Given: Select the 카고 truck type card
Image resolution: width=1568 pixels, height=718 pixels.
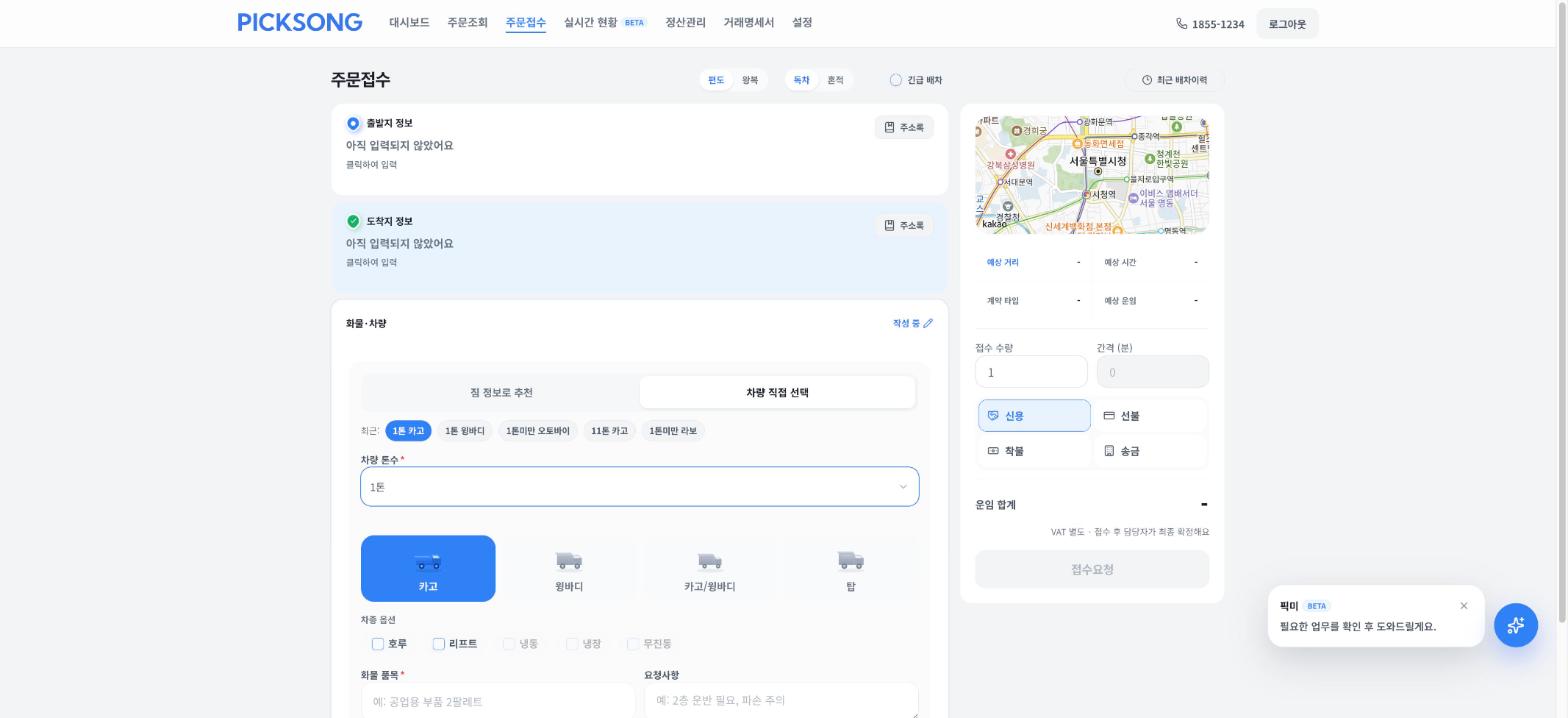Looking at the screenshot, I should point(428,569).
